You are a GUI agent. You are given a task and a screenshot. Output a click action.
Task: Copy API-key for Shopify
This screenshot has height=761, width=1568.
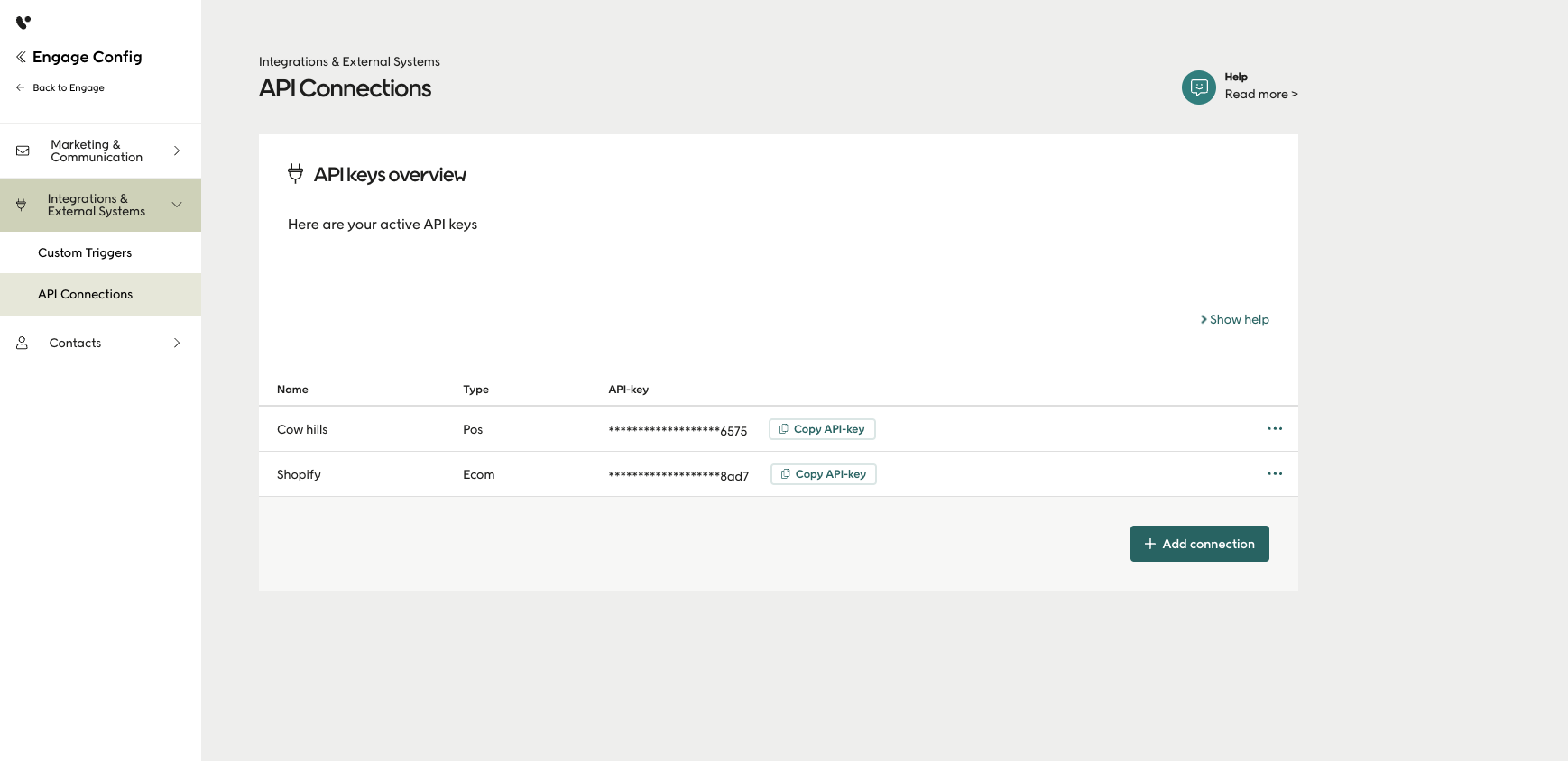tap(824, 474)
